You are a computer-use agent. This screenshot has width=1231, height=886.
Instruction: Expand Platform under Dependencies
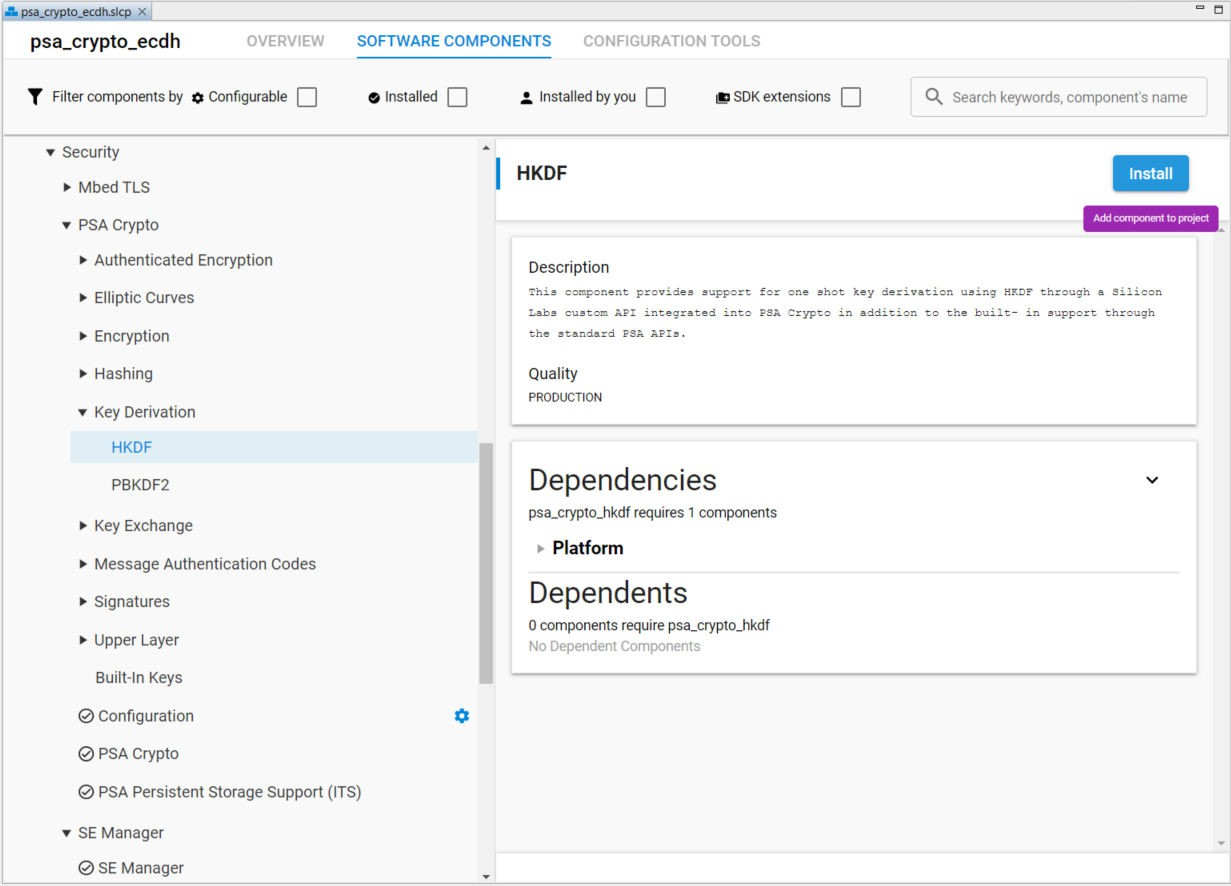coord(541,548)
